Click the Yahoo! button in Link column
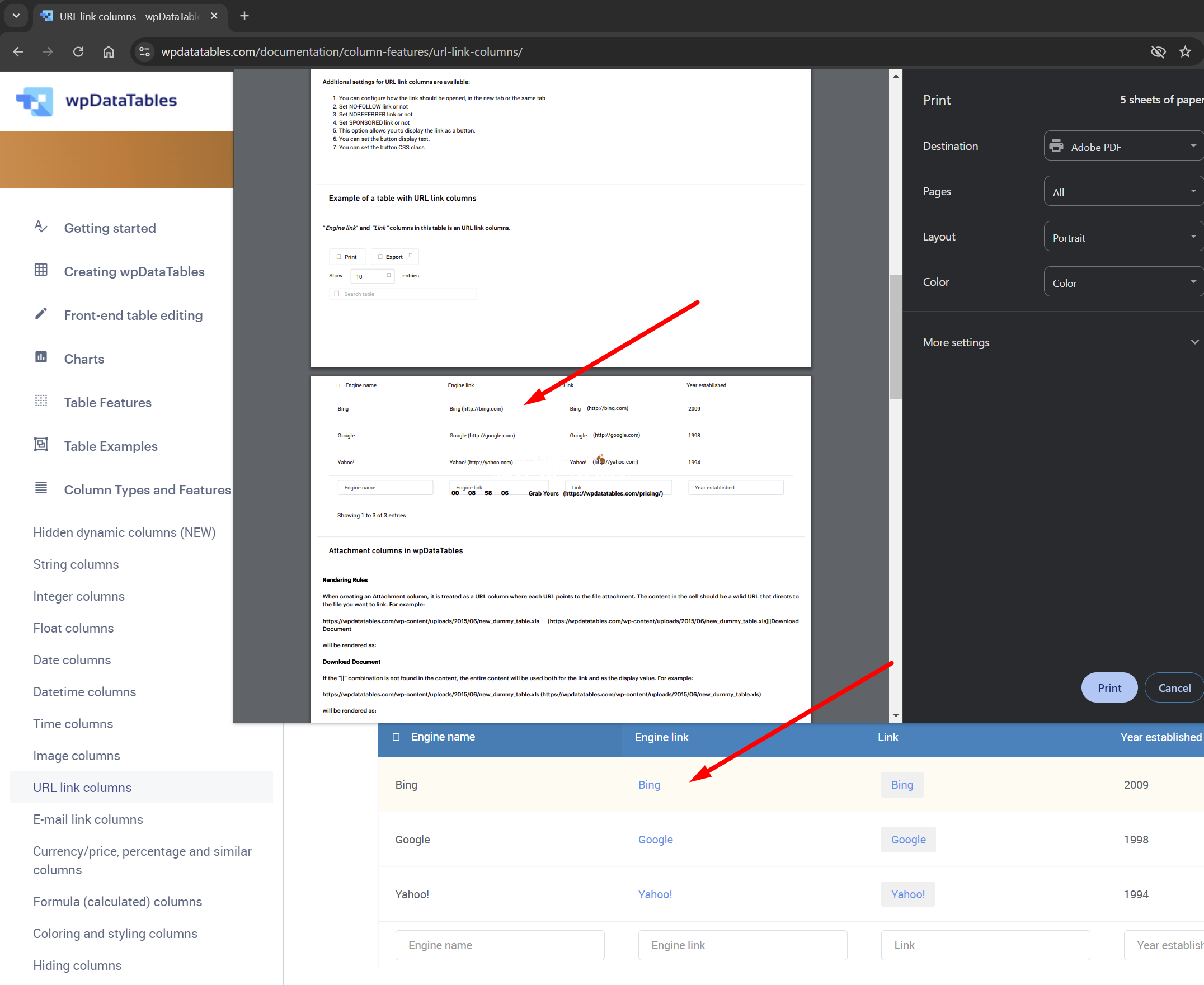This screenshot has height=985, width=1204. [x=908, y=894]
